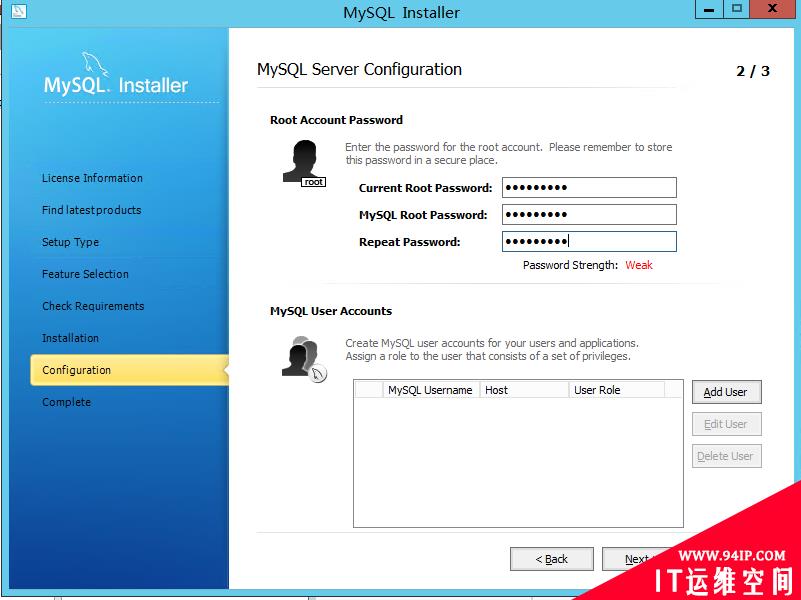Focus the Repeat Password field

[x=589, y=242]
